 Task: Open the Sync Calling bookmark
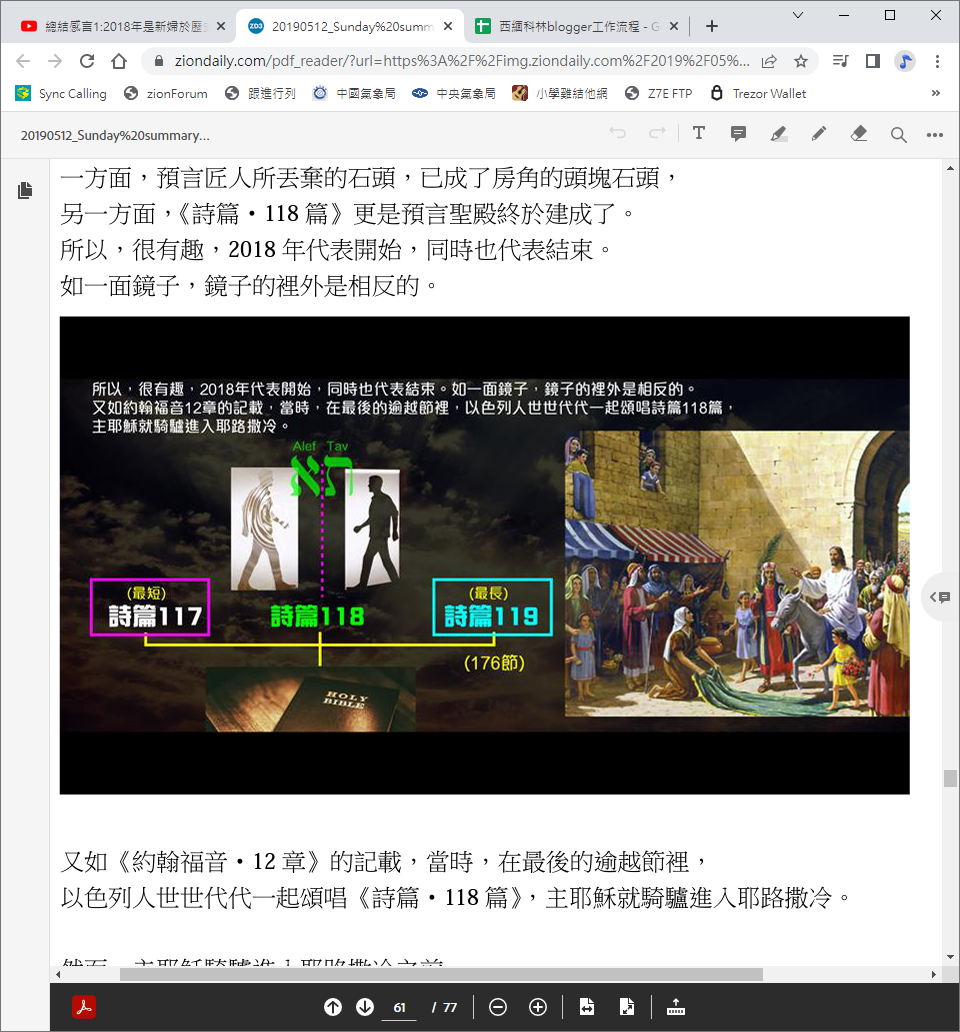61,93
